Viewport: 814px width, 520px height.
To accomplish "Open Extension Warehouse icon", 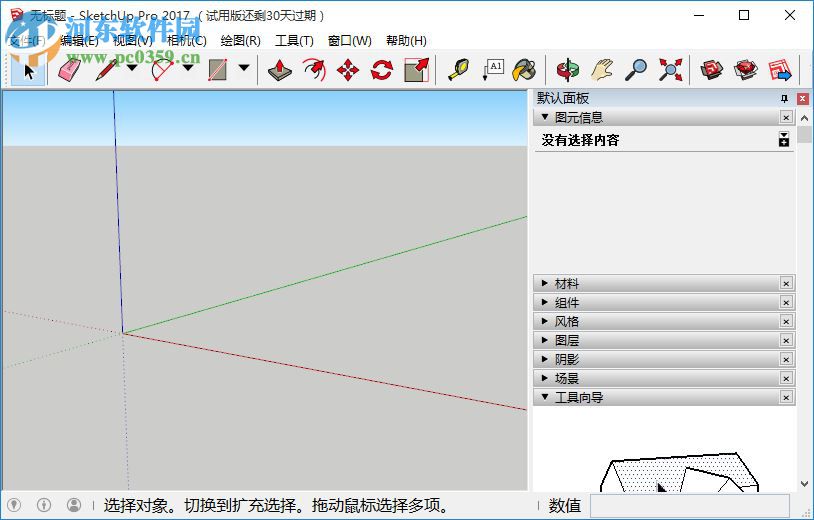I will pyautogui.click(x=746, y=70).
